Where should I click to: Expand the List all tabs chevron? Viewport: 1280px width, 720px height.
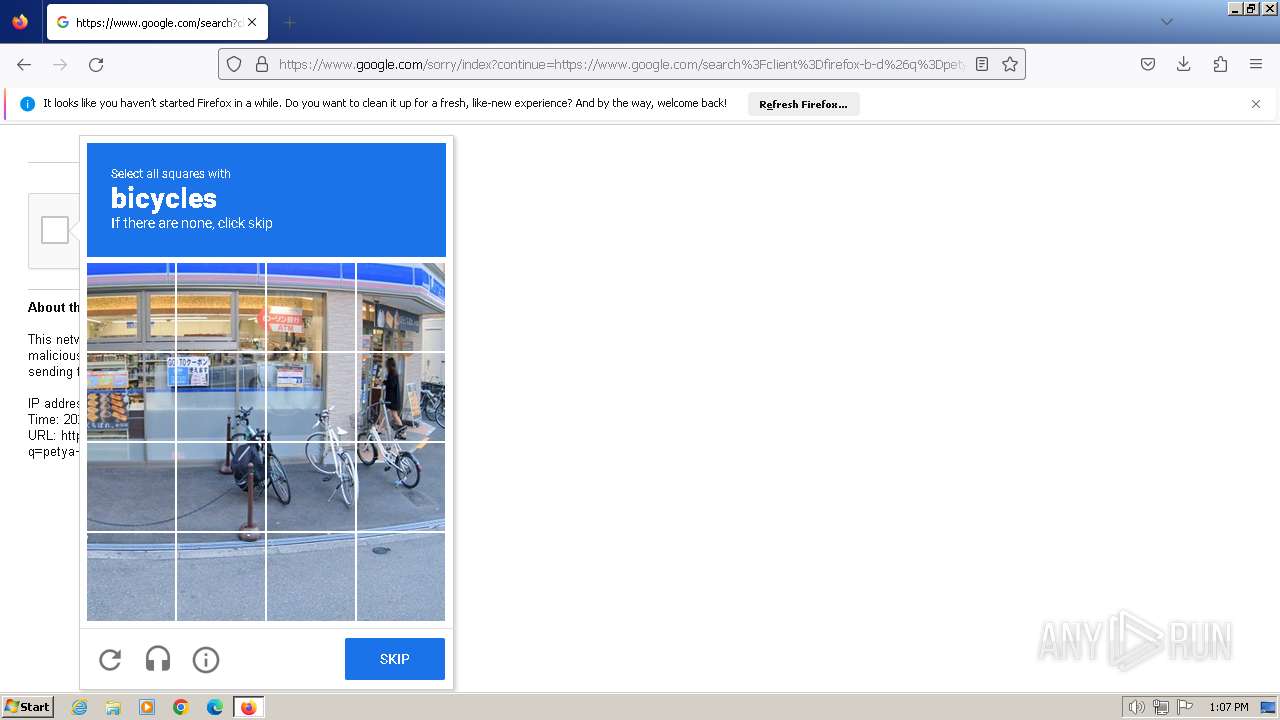pyautogui.click(x=1166, y=22)
